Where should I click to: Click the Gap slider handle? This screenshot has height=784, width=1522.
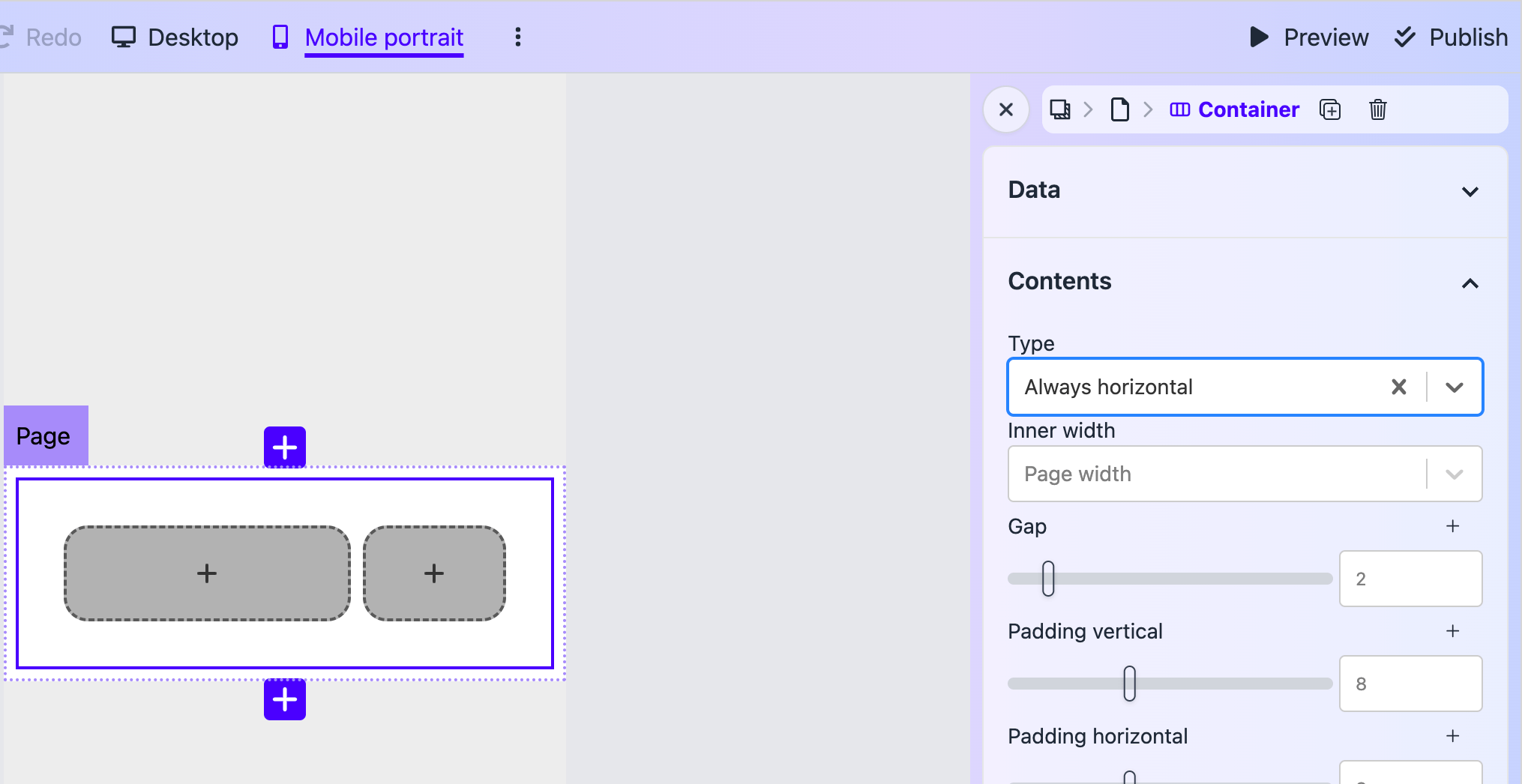(x=1048, y=579)
